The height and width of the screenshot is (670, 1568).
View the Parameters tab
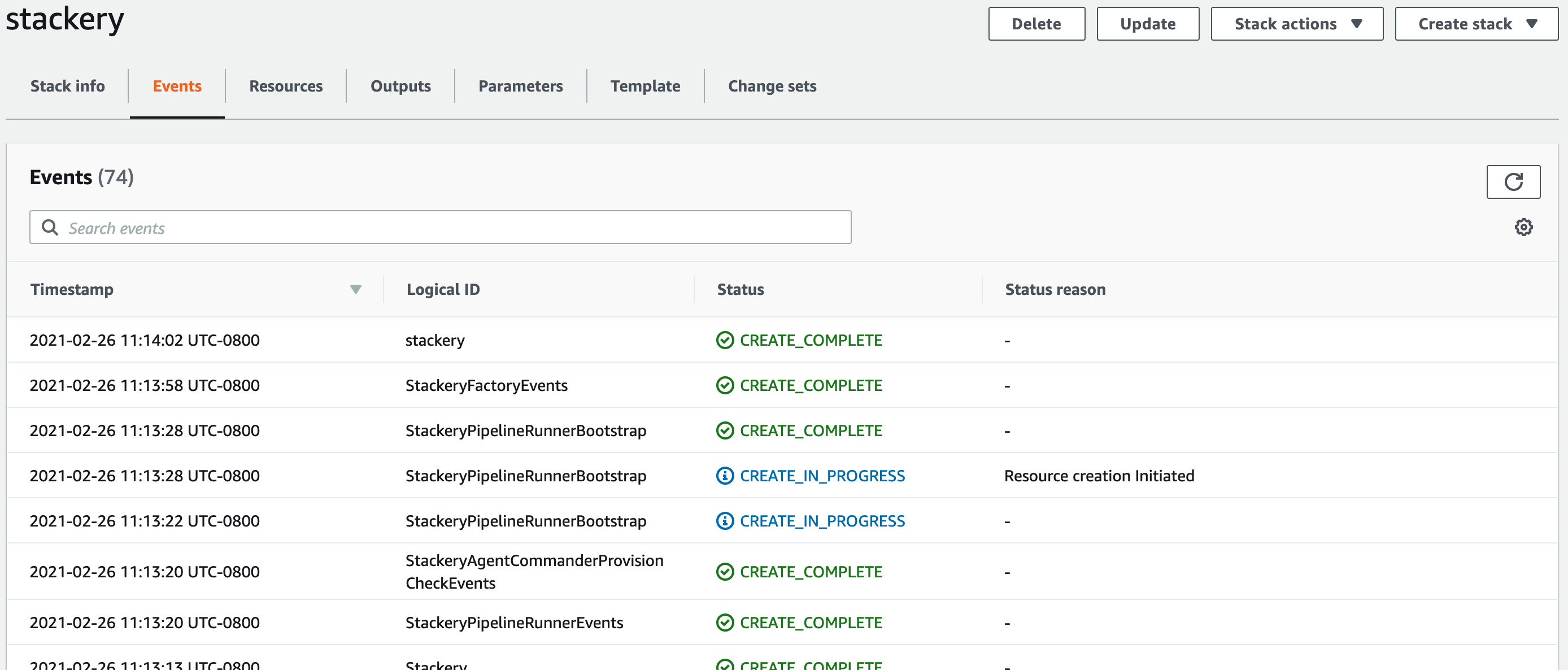click(520, 86)
